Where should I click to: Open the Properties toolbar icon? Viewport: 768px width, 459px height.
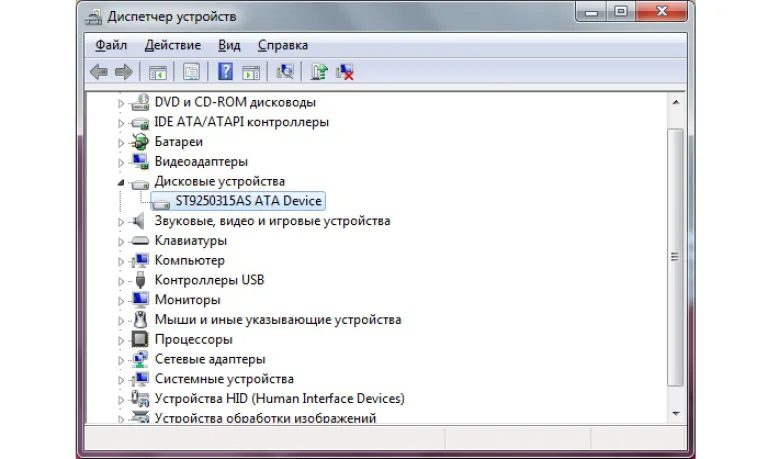191,72
